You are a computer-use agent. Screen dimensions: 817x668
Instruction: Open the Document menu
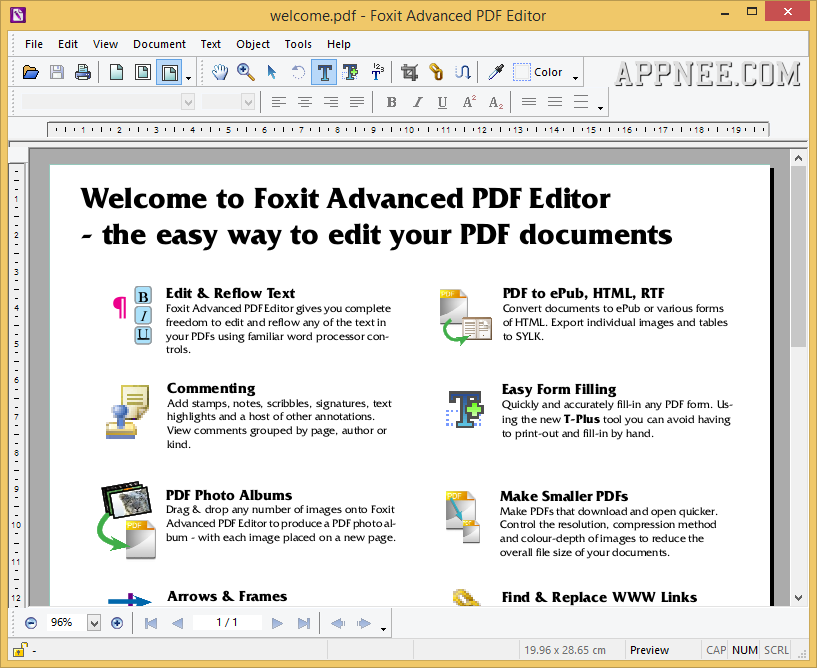click(159, 44)
